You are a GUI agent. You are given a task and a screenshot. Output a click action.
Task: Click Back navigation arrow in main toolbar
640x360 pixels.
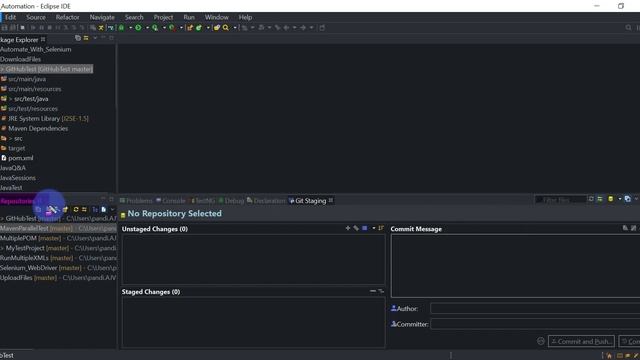[287, 28]
